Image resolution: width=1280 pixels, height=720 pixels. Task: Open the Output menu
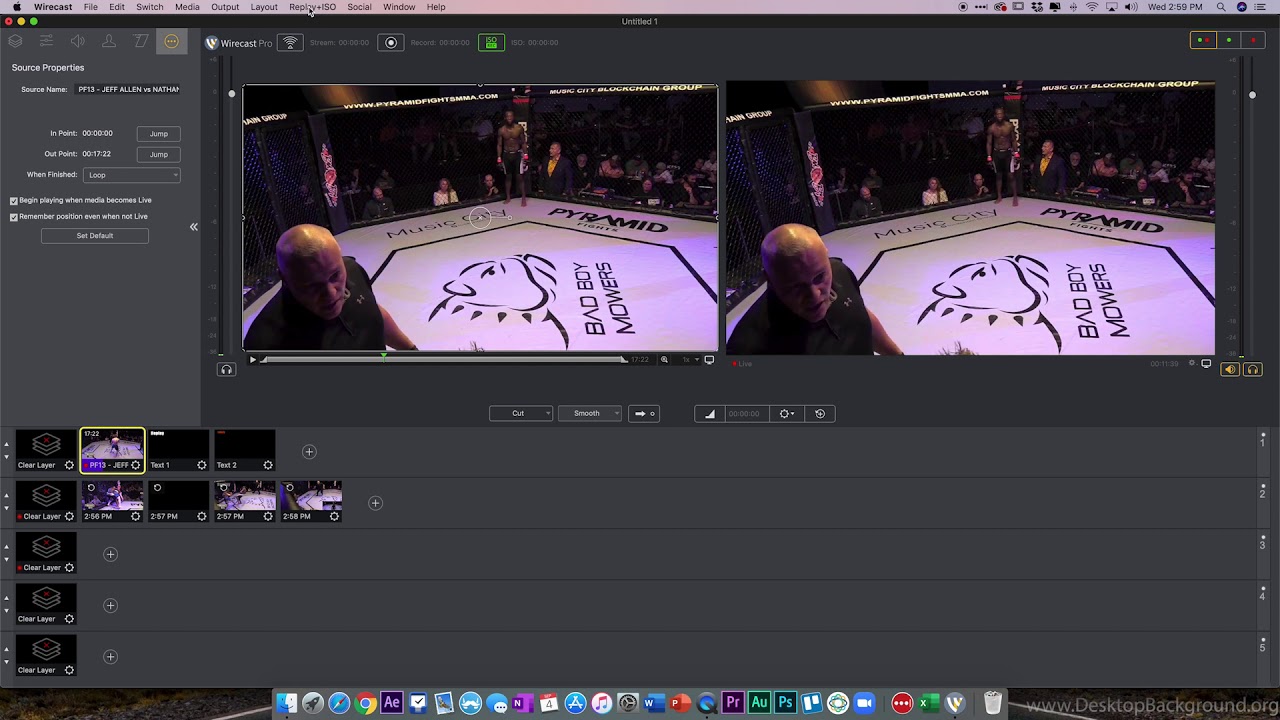pyautogui.click(x=225, y=7)
